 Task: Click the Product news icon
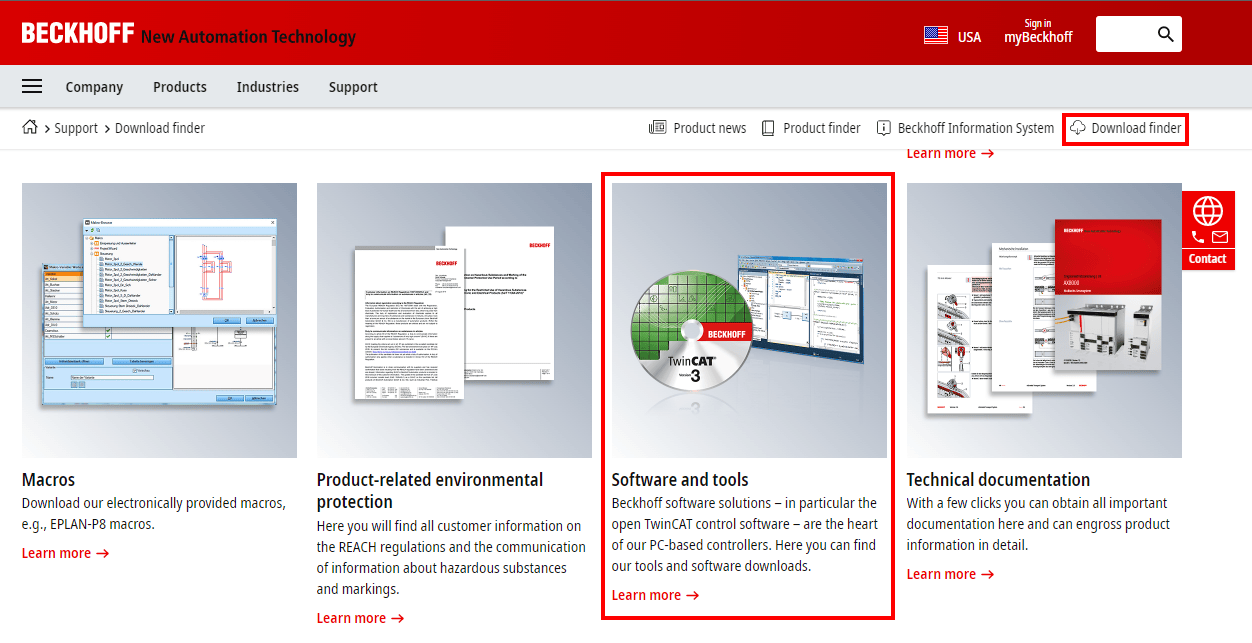(657, 128)
